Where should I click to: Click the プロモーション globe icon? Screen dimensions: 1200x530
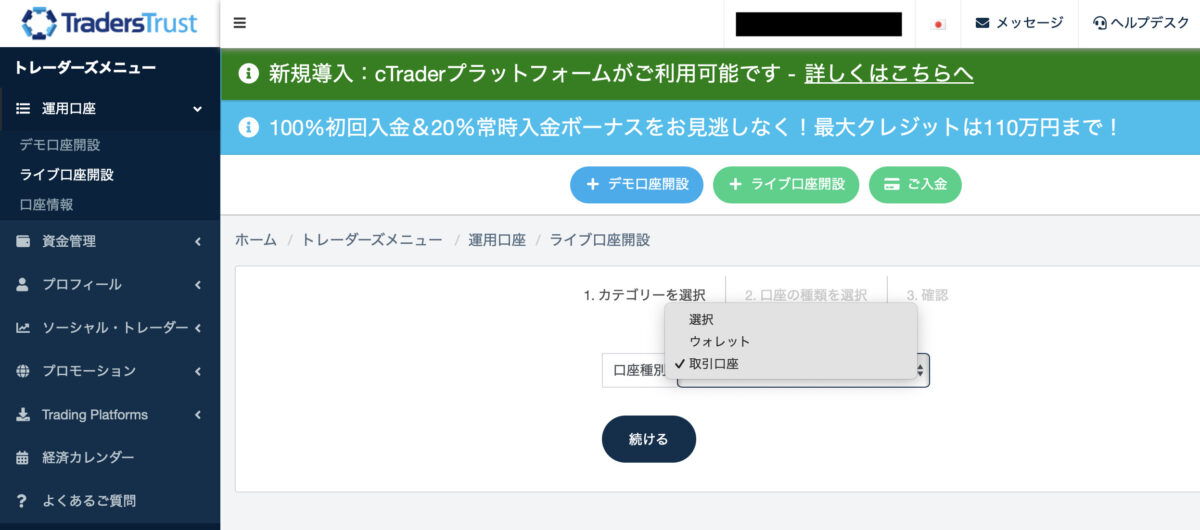click(23, 371)
